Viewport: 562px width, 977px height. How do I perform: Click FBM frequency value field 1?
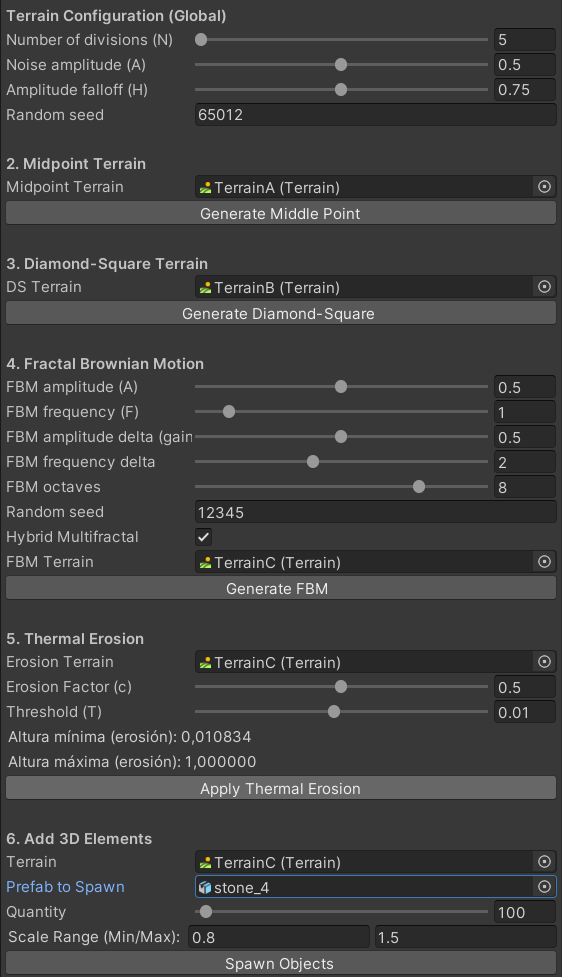coord(525,412)
